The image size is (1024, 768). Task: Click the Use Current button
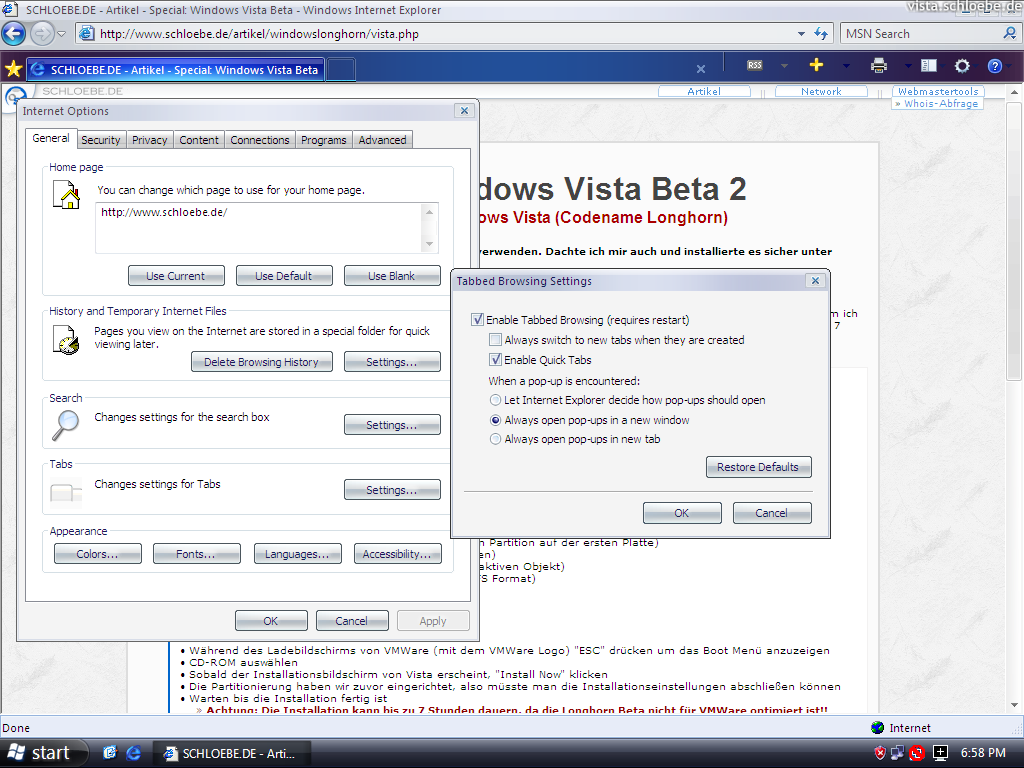[x=176, y=276]
